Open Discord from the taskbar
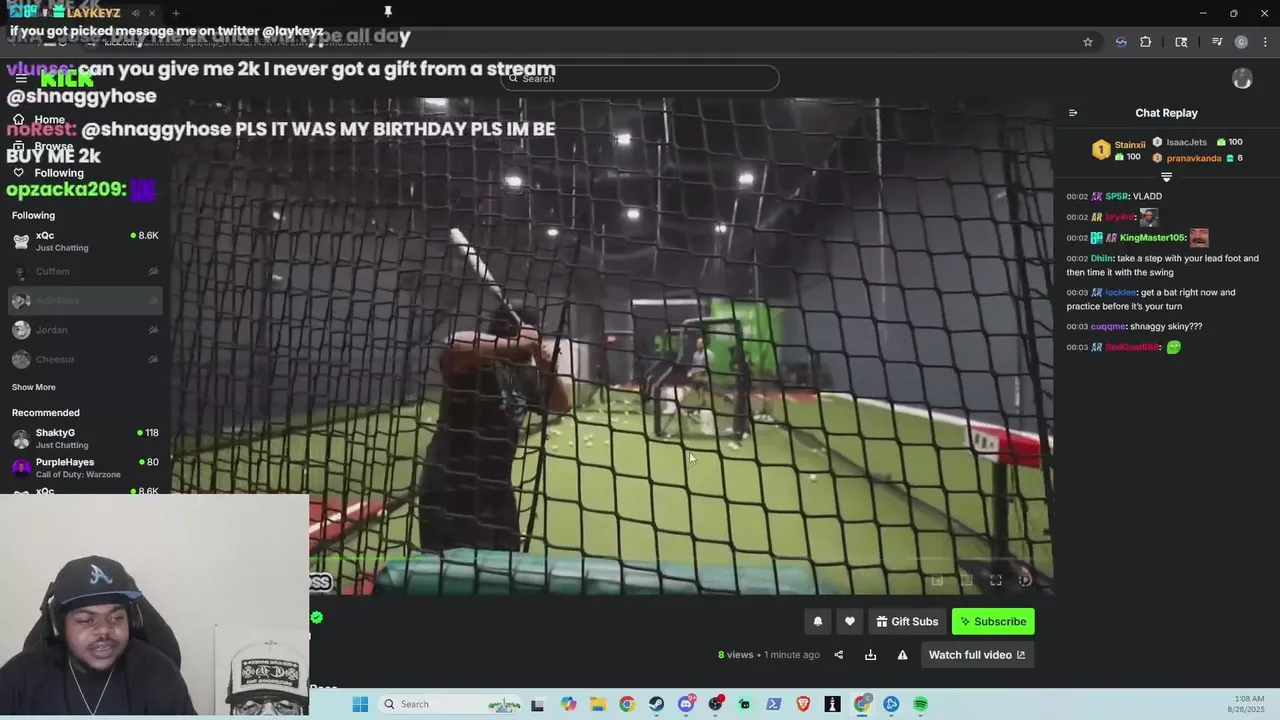Viewport: 1280px width, 720px height. [x=686, y=704]
